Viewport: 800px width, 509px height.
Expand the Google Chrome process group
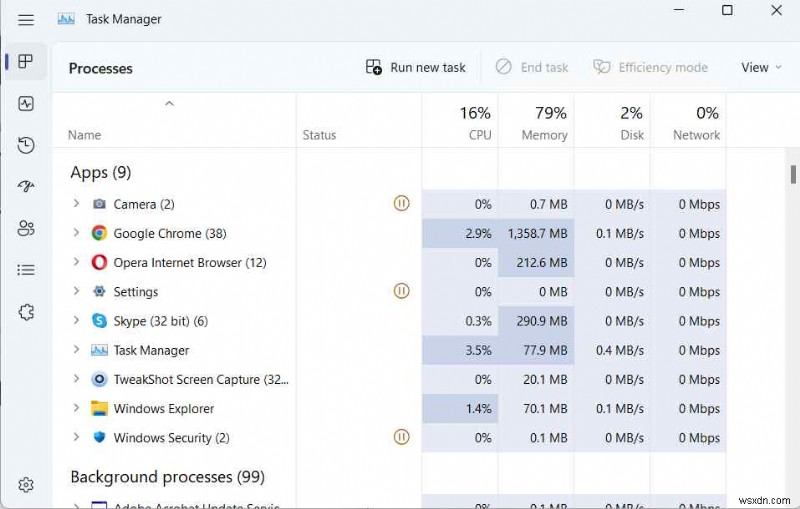[76, 233]
